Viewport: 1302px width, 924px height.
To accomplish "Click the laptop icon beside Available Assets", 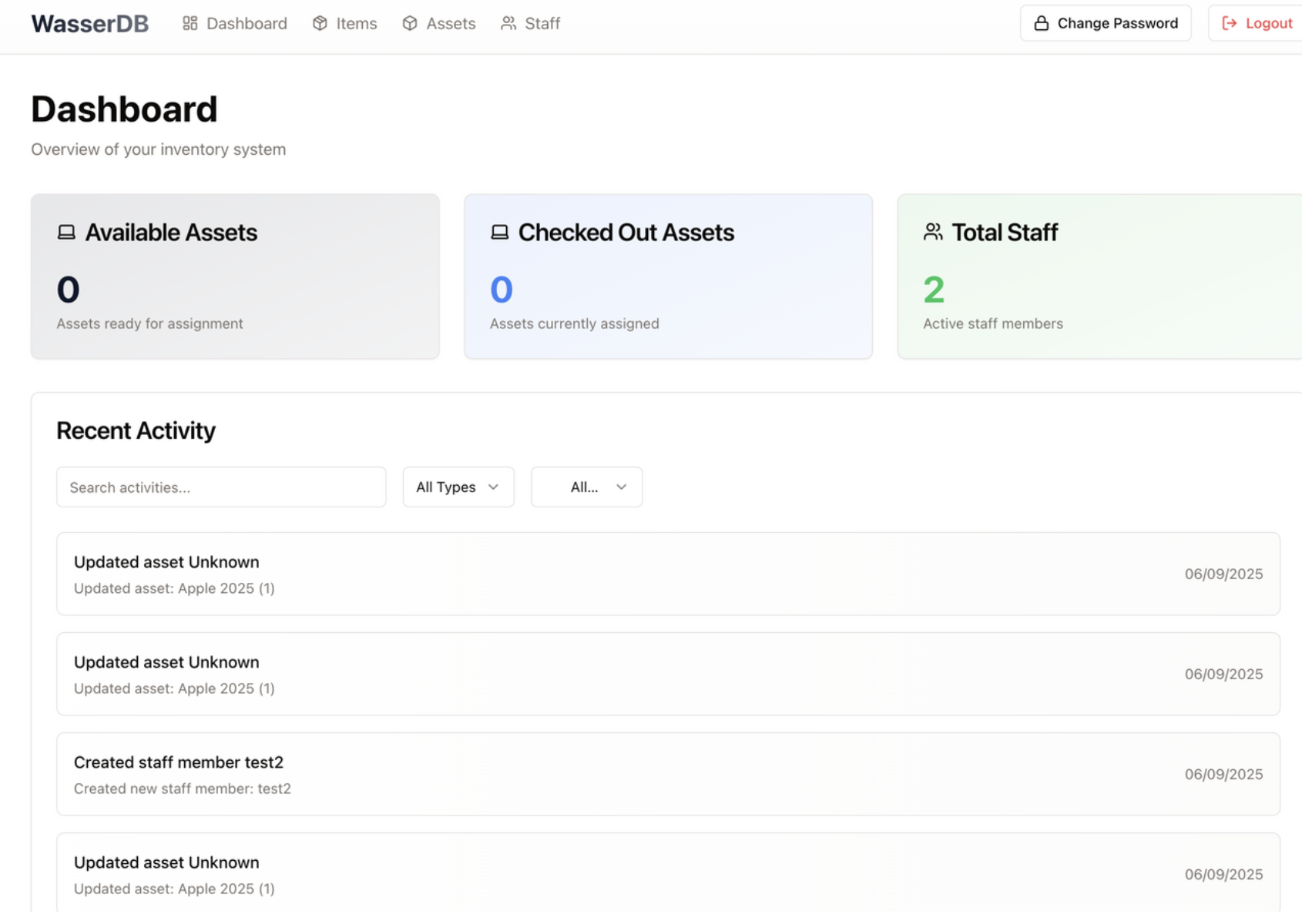I will [66, 232].
